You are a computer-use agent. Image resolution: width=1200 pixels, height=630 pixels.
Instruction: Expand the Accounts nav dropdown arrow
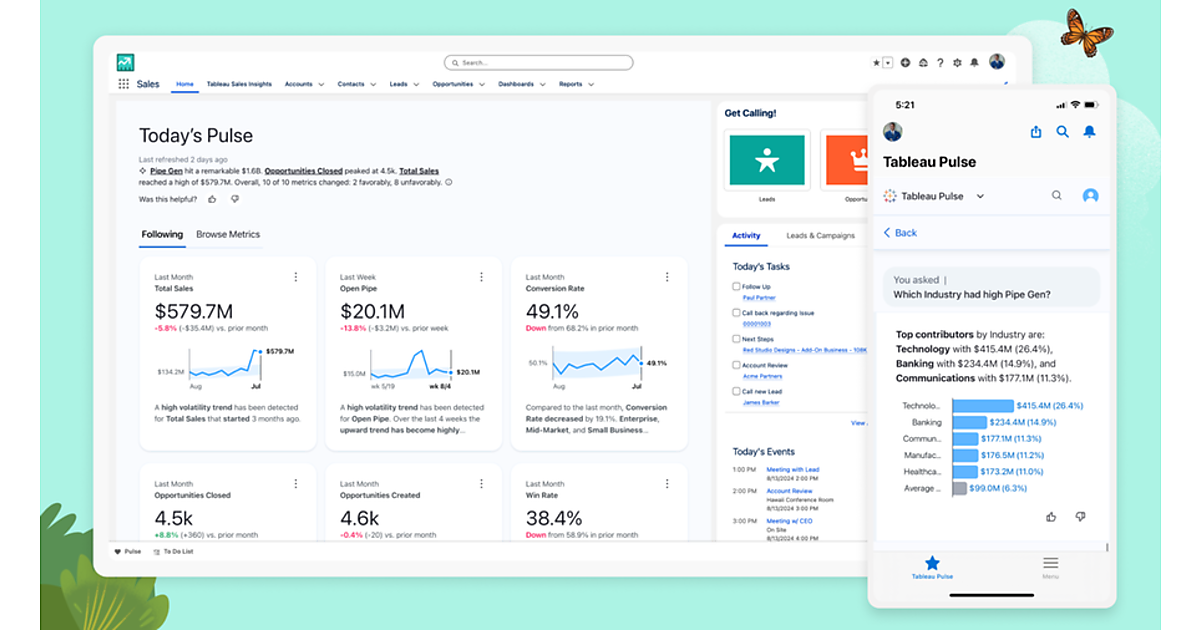(321, 85)
